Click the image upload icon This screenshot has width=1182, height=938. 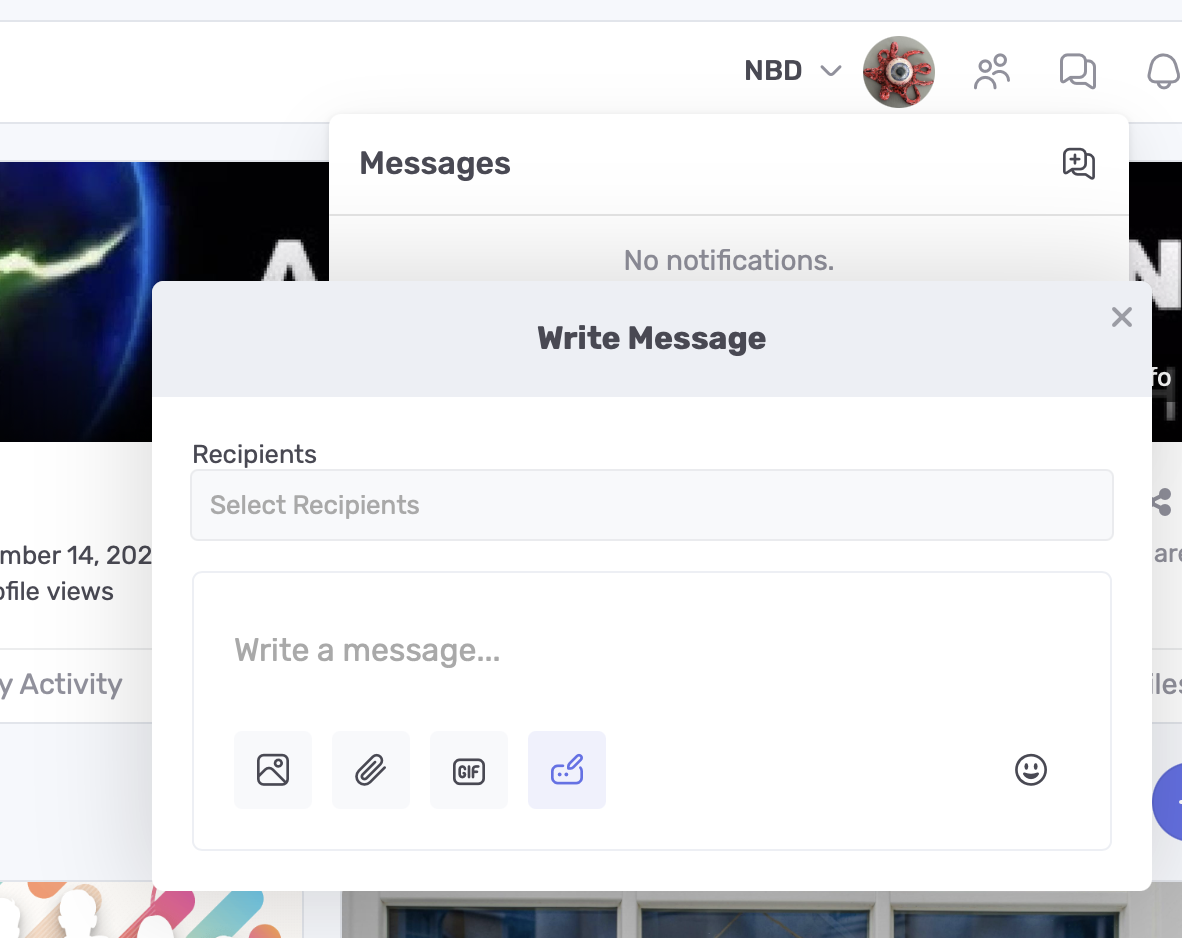pyautogui.click(x=273, y=770)
